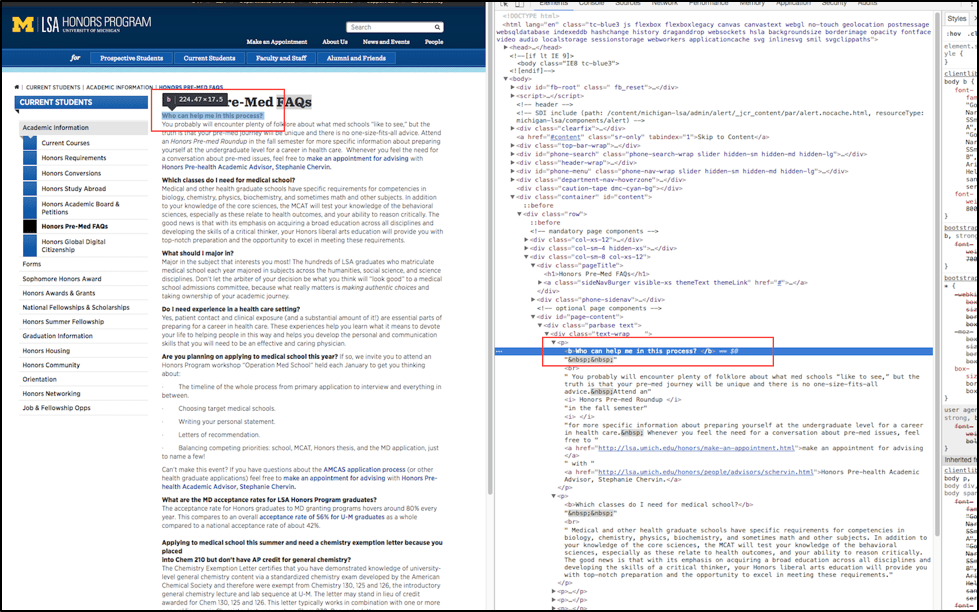Toggle the :hov element state button
Viewport: 979px width, 612px height.
tap(954, 34)
